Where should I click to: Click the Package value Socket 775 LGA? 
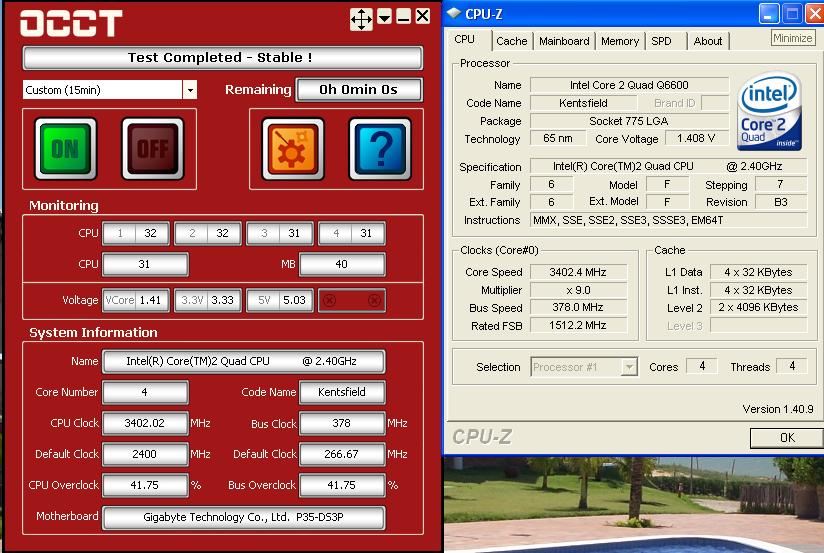click(x=629, y=121)
